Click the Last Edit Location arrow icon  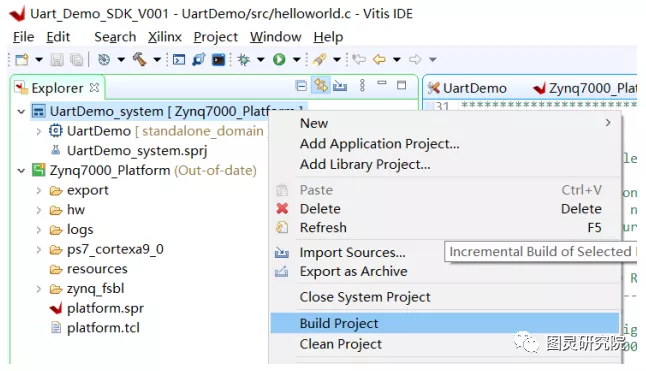[x=359, y=60]
